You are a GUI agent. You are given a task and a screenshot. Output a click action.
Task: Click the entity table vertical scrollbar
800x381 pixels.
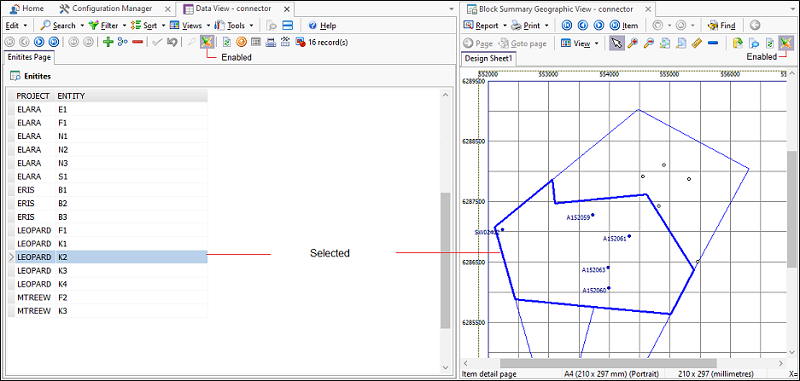click(445, 260)
